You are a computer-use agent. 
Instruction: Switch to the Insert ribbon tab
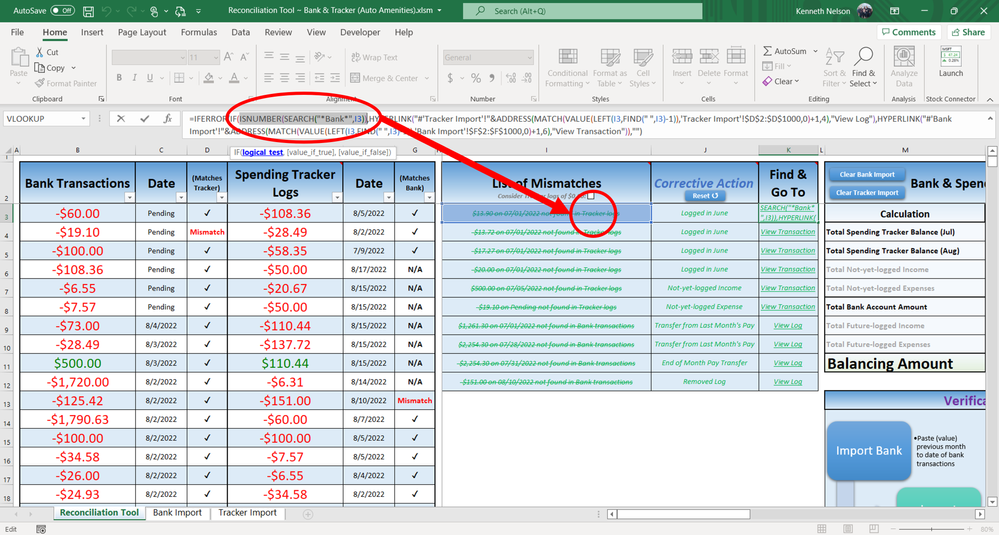point(92,32)
